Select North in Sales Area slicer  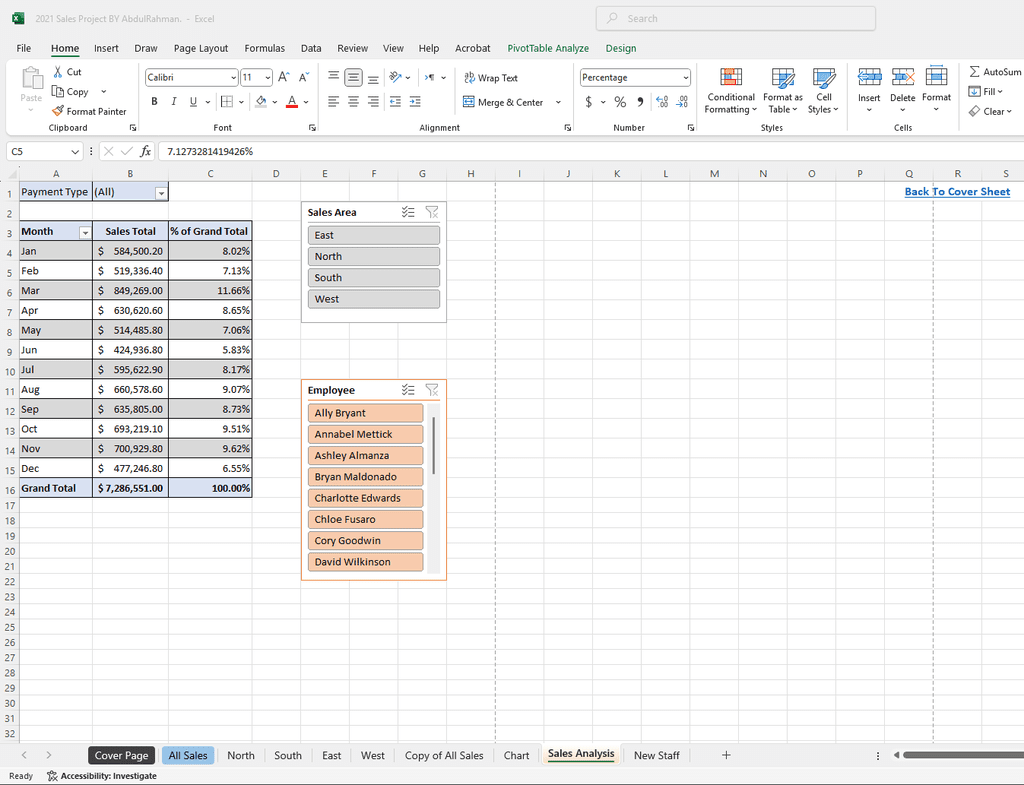click(373, 256)
